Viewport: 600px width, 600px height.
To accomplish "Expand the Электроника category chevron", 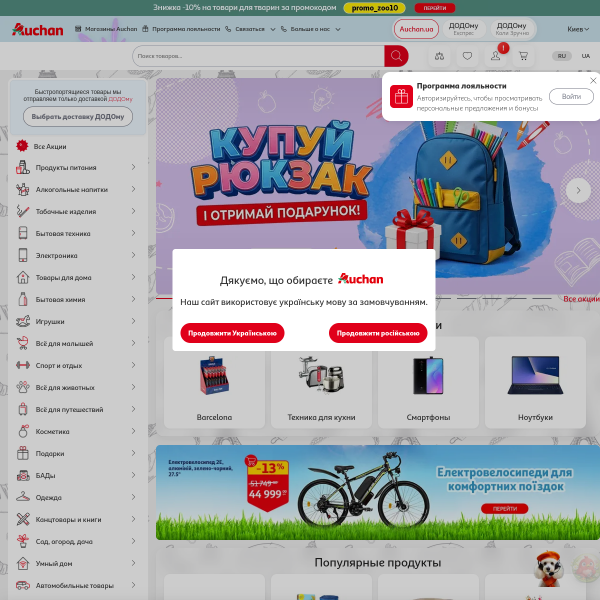I will [134, 255].
